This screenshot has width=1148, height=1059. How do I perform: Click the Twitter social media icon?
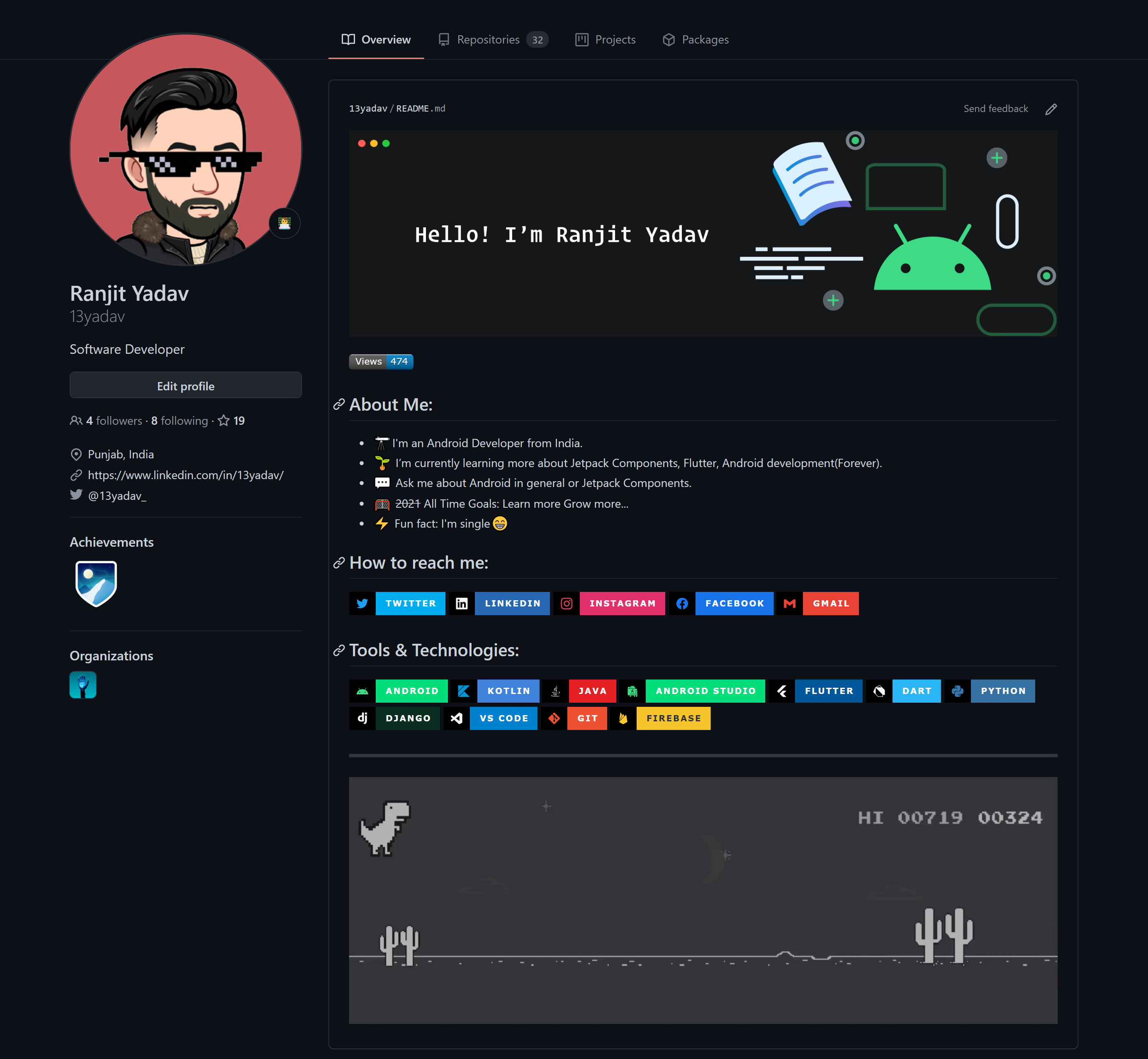pos(362,603)
